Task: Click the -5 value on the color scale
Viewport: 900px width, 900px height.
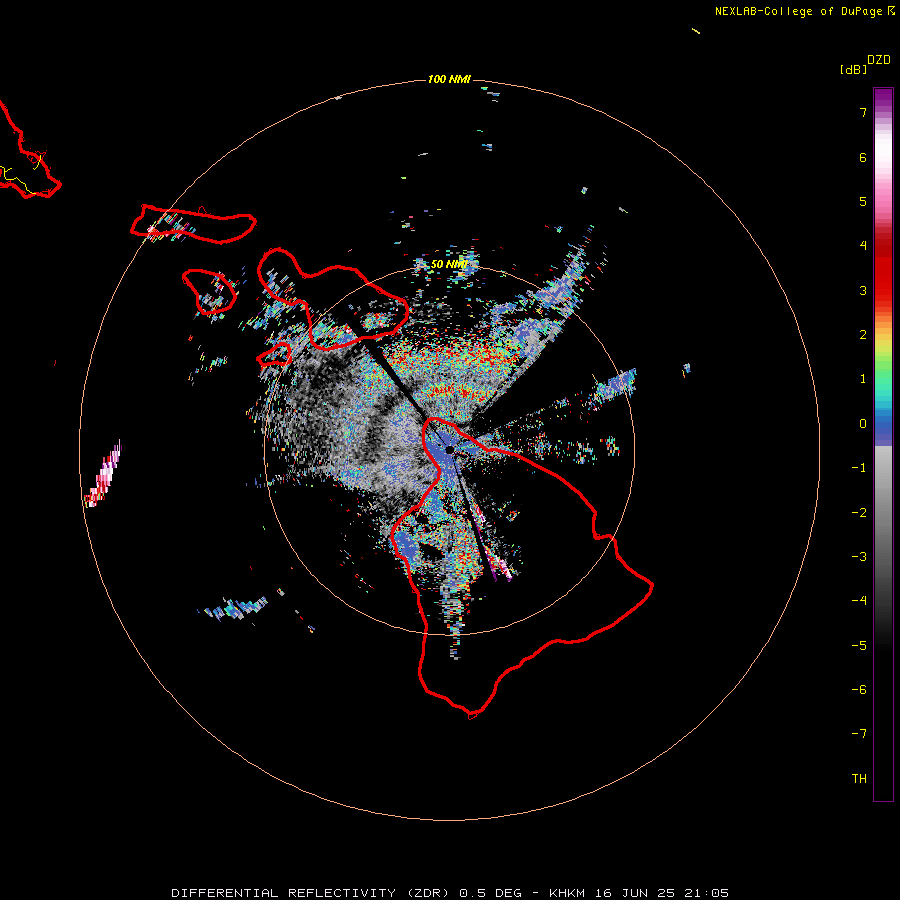Action: coord(859,646)
